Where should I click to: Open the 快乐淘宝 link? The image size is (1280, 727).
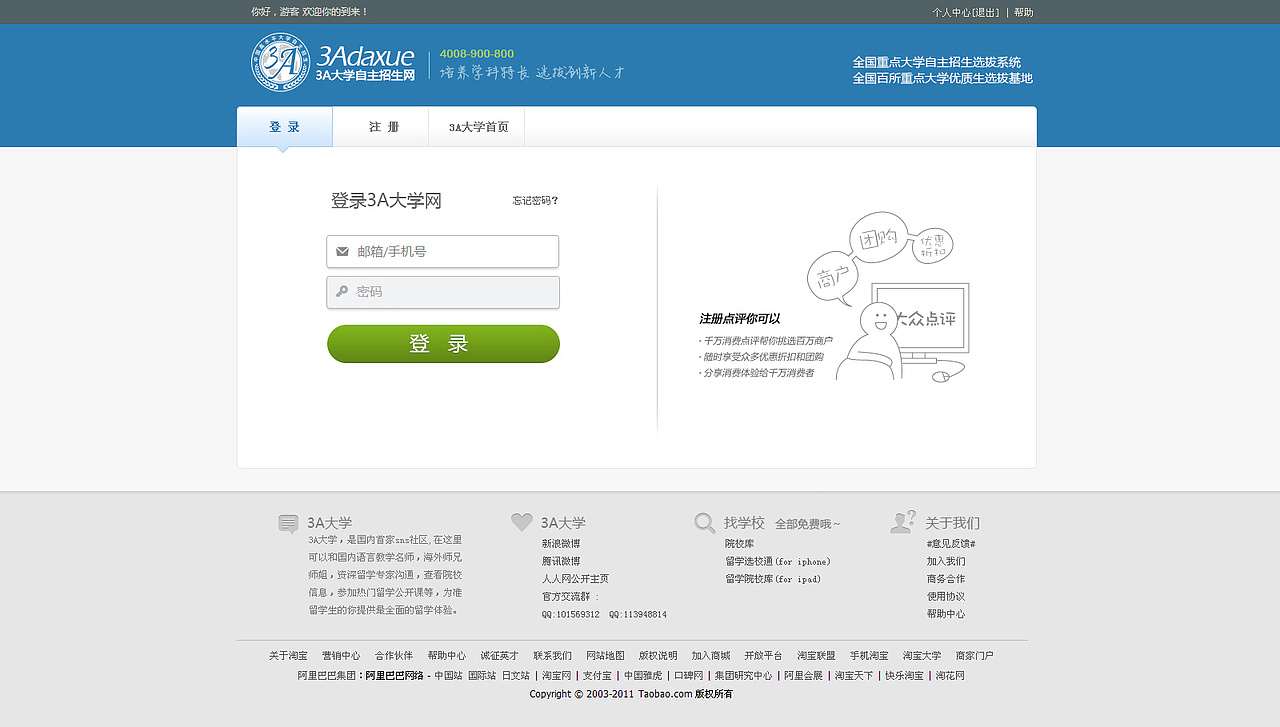[904, 676]
